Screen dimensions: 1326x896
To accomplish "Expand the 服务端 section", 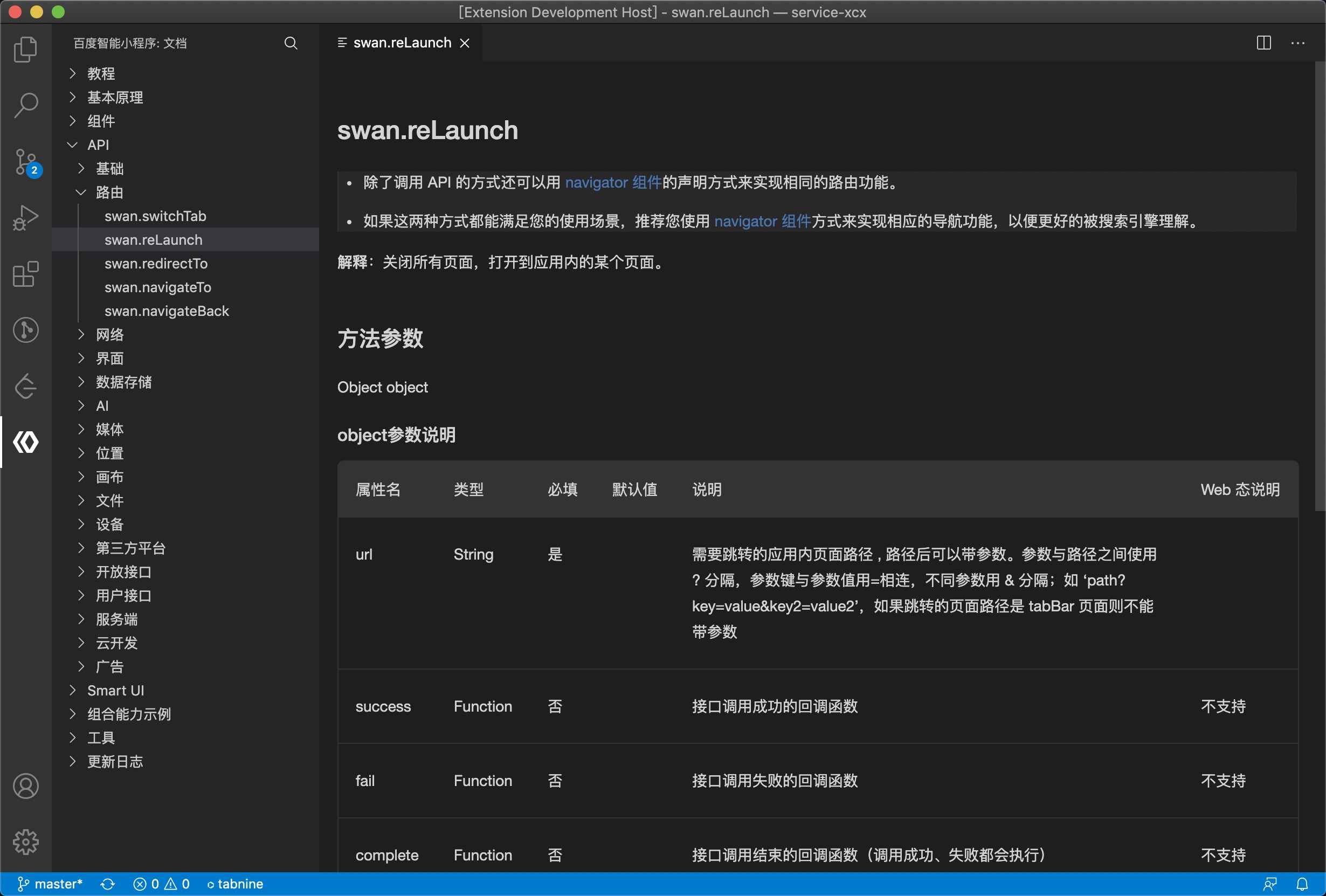I will pyautogui.click(x=185, y=619).
